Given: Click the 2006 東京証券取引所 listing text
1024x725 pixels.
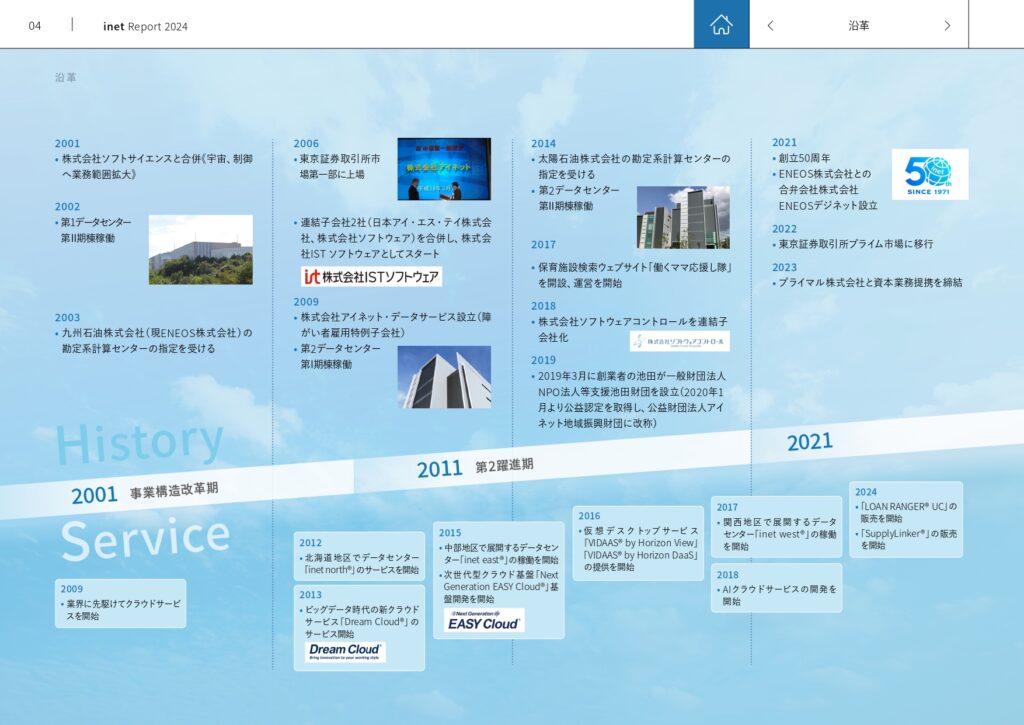Looking at the screenshot, I should click(x=337, y=167).
